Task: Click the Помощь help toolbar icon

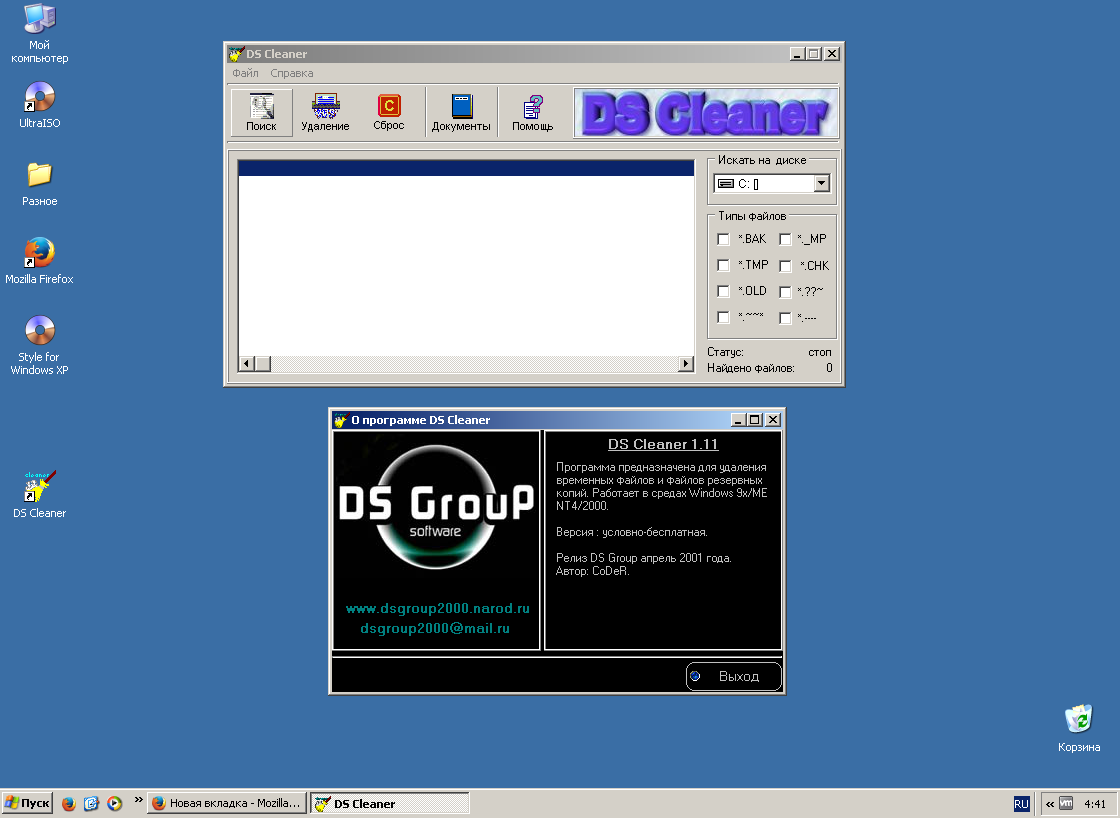Action: pyautogui.click(x=532, y=112)
